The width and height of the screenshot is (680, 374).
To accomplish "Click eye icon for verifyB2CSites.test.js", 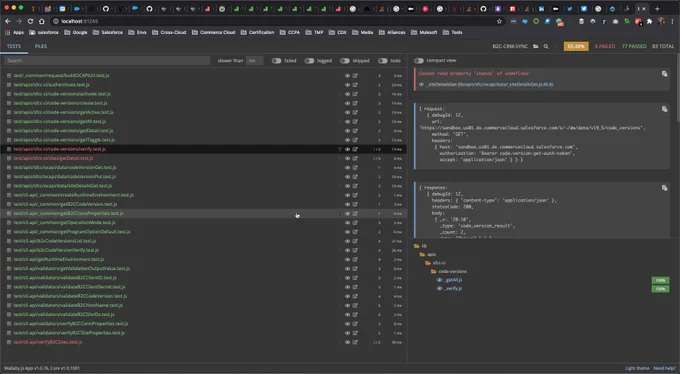I will [x=347, y=342].
